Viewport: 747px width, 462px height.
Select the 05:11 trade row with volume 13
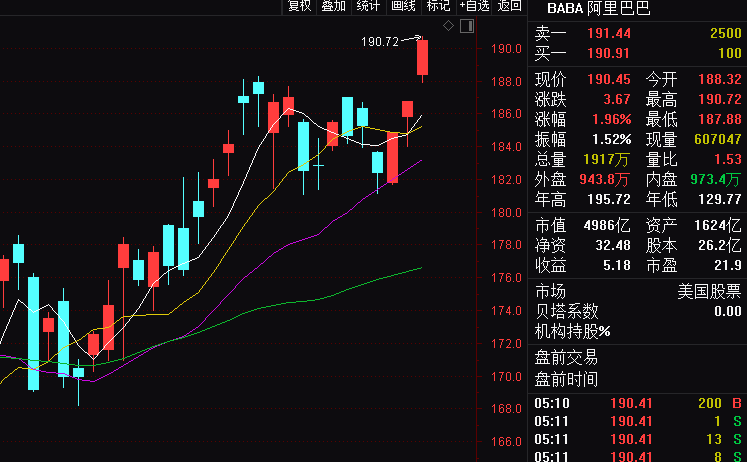click(637, 439)
